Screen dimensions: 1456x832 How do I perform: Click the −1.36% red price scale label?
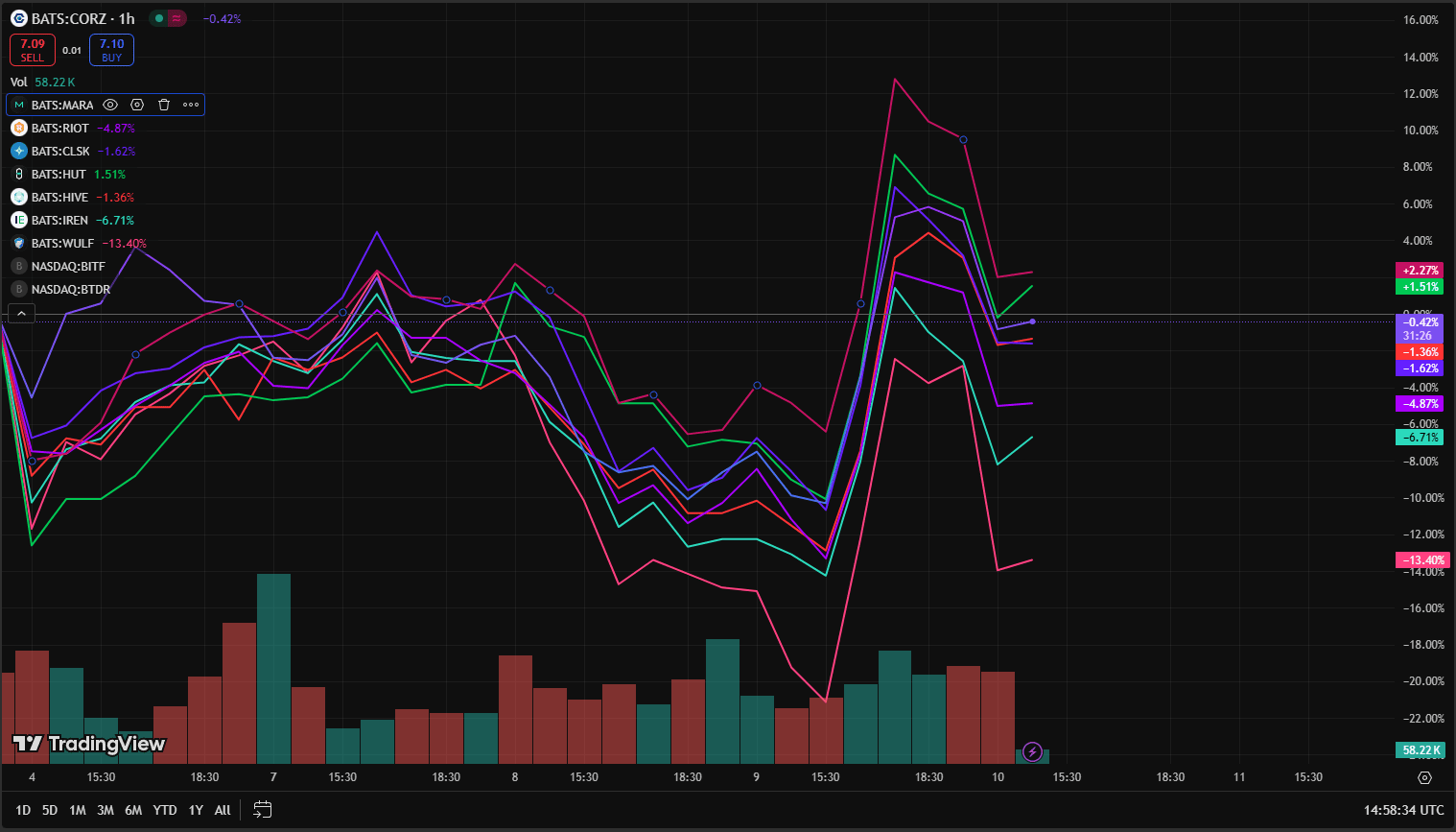(x=1420, y=352)
